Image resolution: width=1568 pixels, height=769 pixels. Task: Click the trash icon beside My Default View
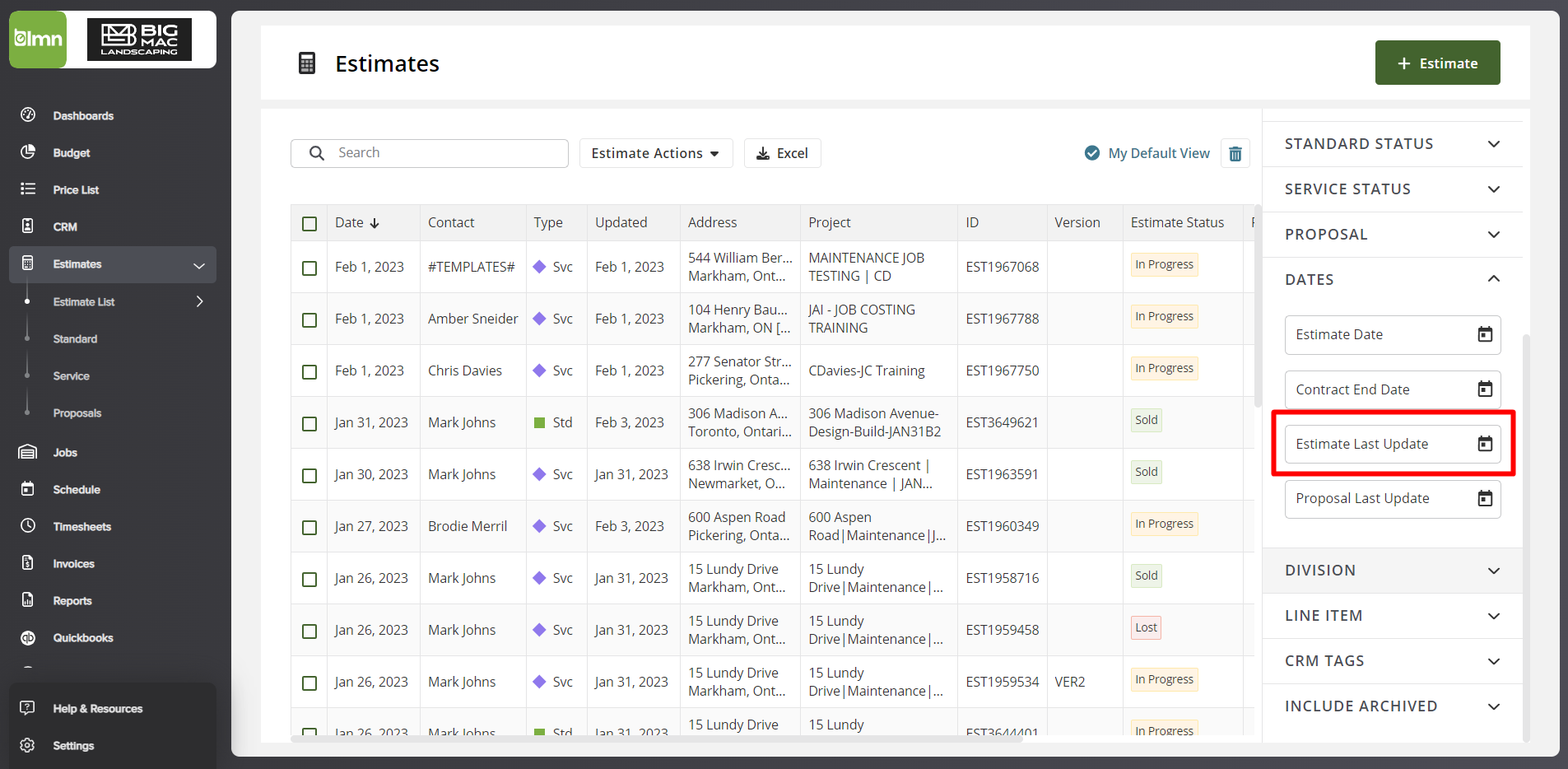(1235, 154)
